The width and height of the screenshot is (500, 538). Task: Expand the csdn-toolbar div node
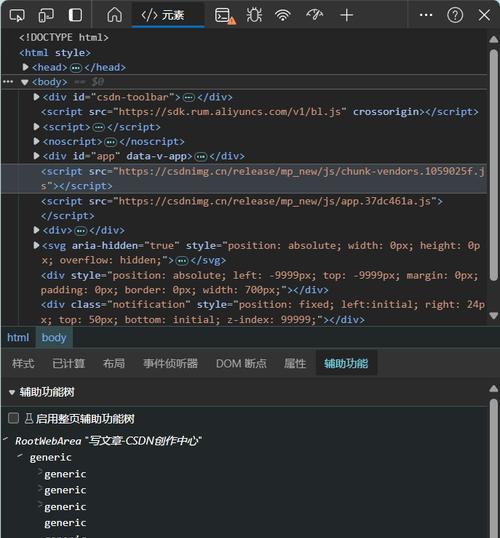[36, 97]
